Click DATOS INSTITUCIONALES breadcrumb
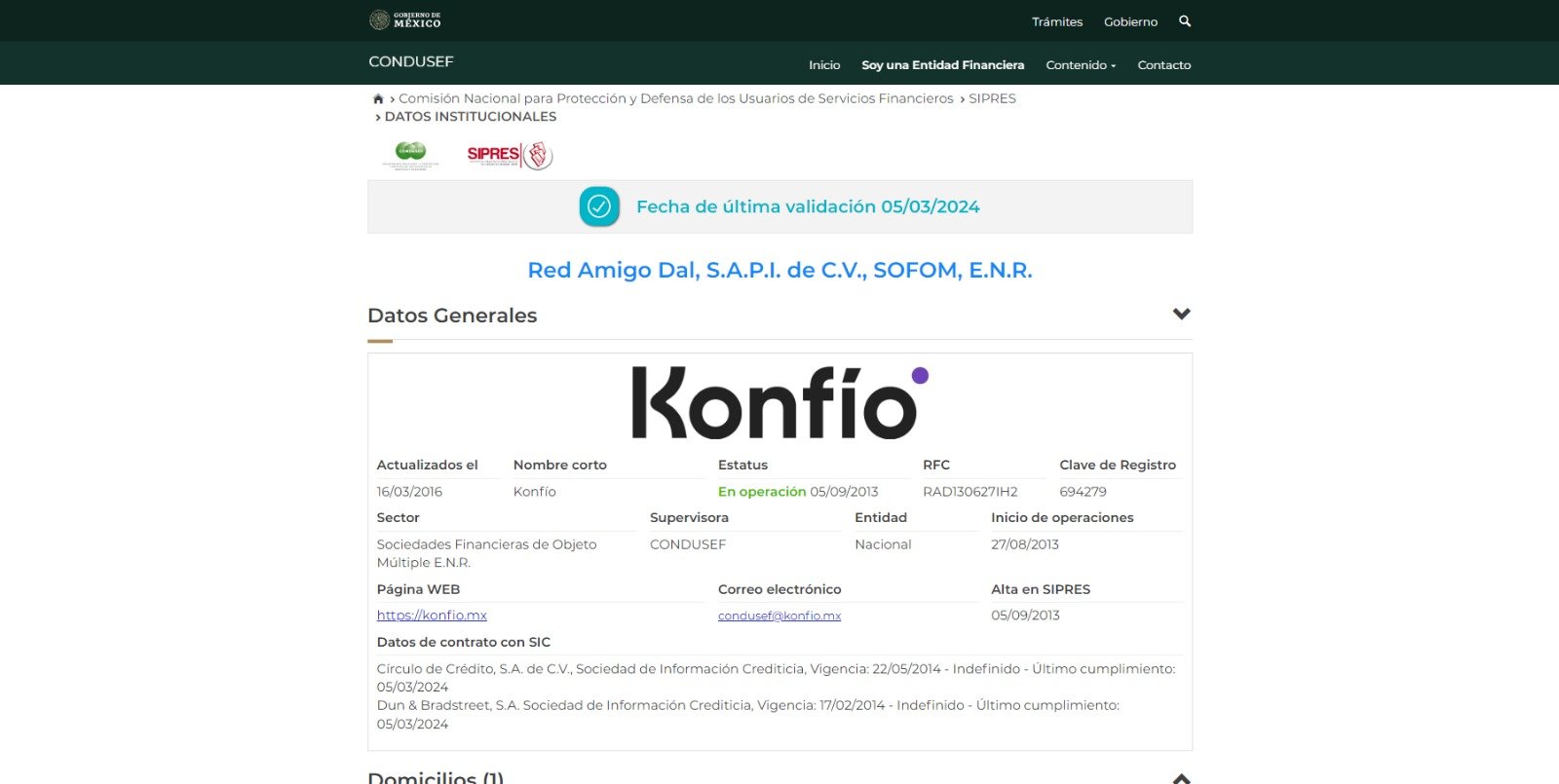 coord(471,116)
